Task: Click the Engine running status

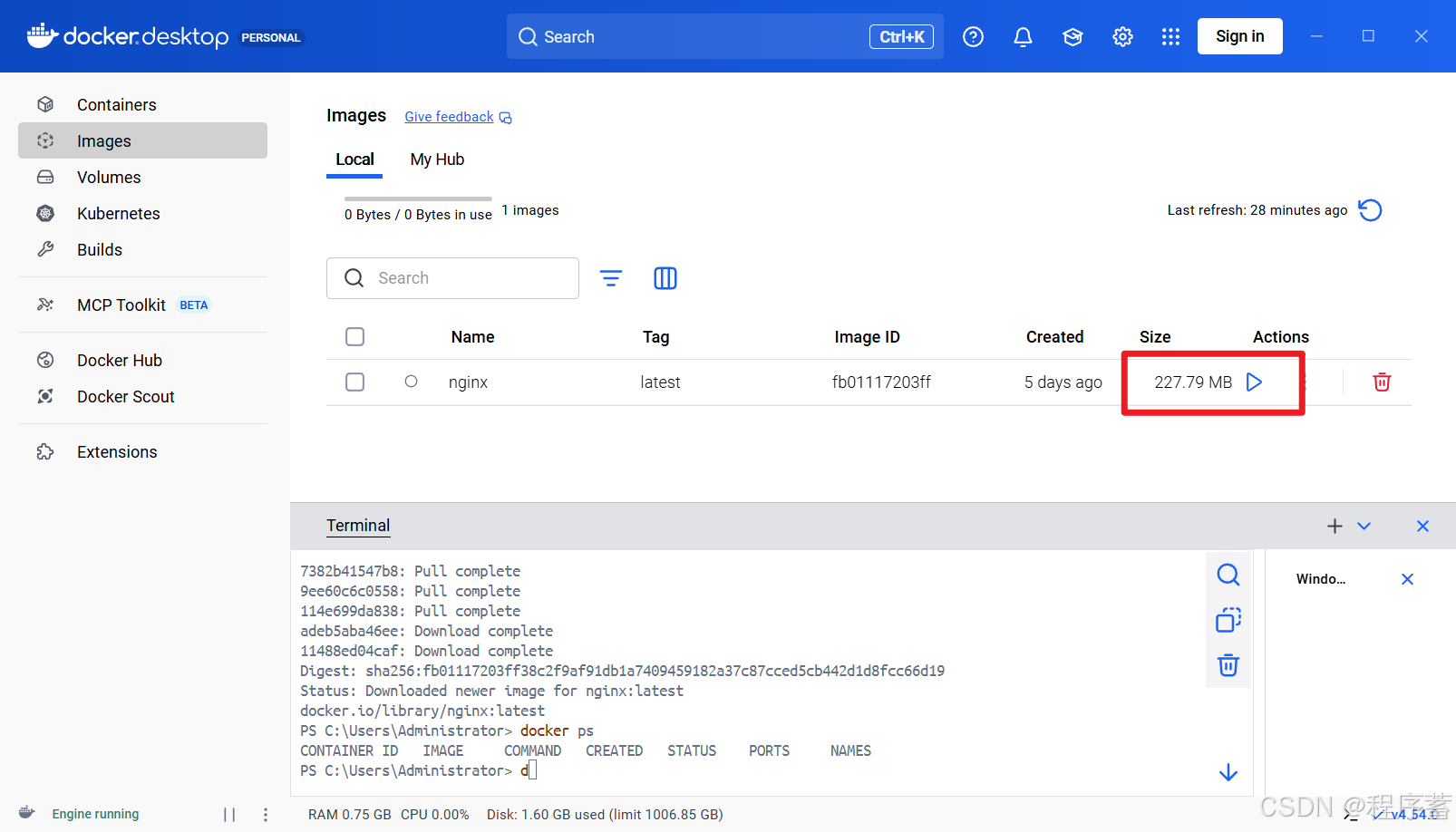Action: coord(95,814)
